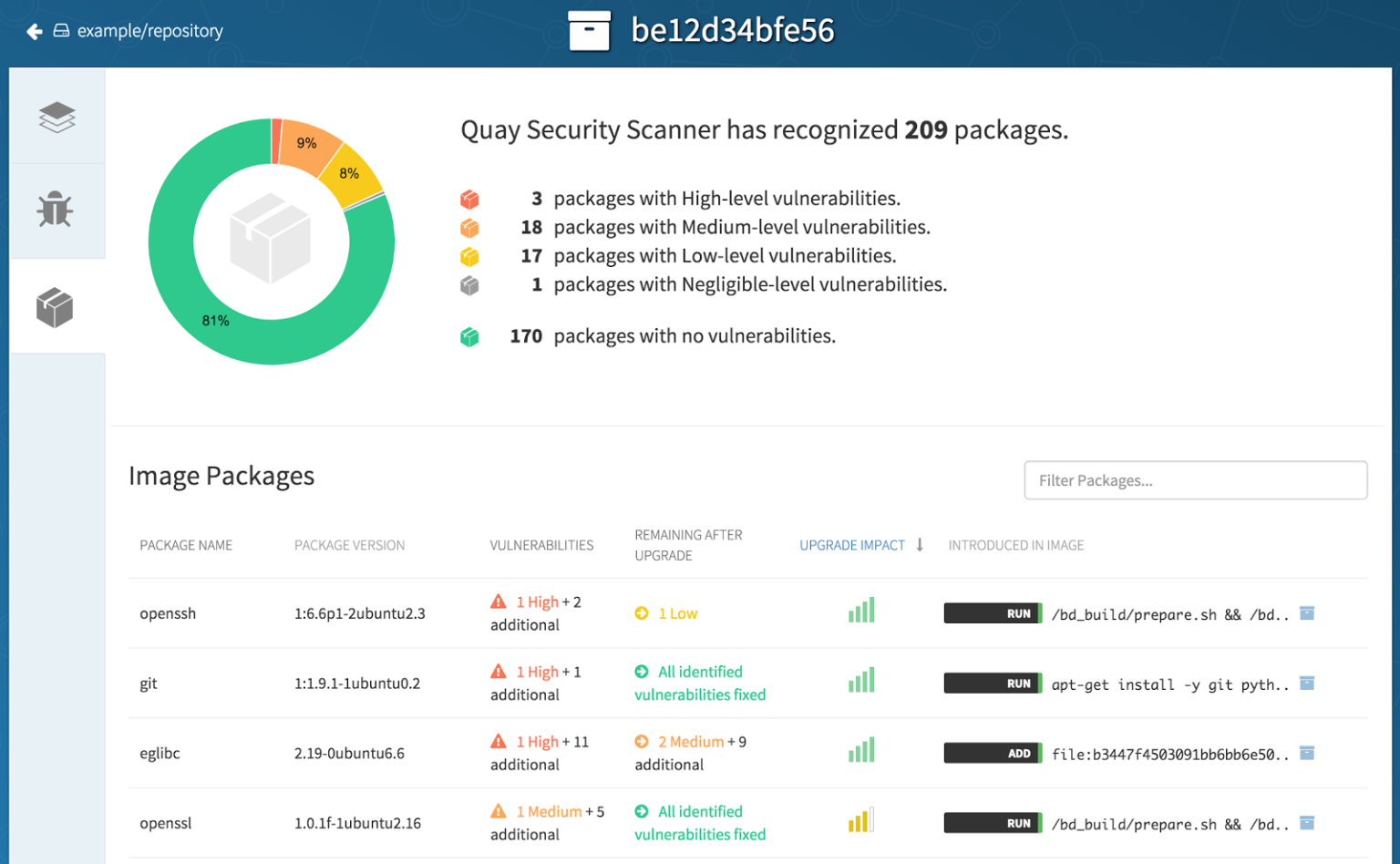The image size is (1400, 864).
Task: Click the gray Negligible-level vulnerabilities cube icon
Action: 470,284
